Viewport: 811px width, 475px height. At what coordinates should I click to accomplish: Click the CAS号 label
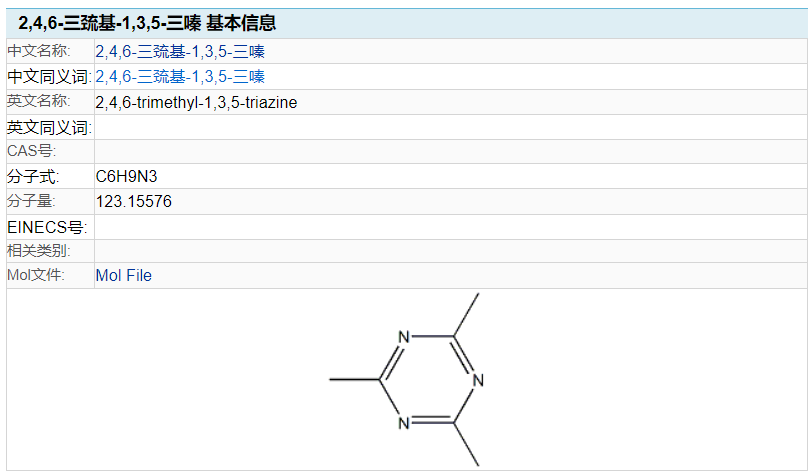click(x=32, y=151)
